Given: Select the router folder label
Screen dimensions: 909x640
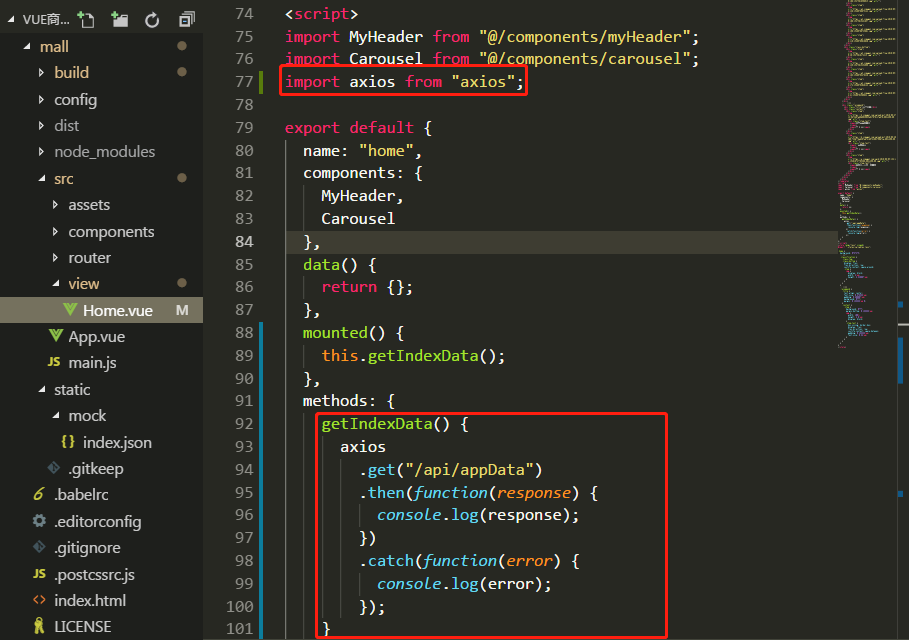Looking at the screenshot, I should (x=89, y=257).
